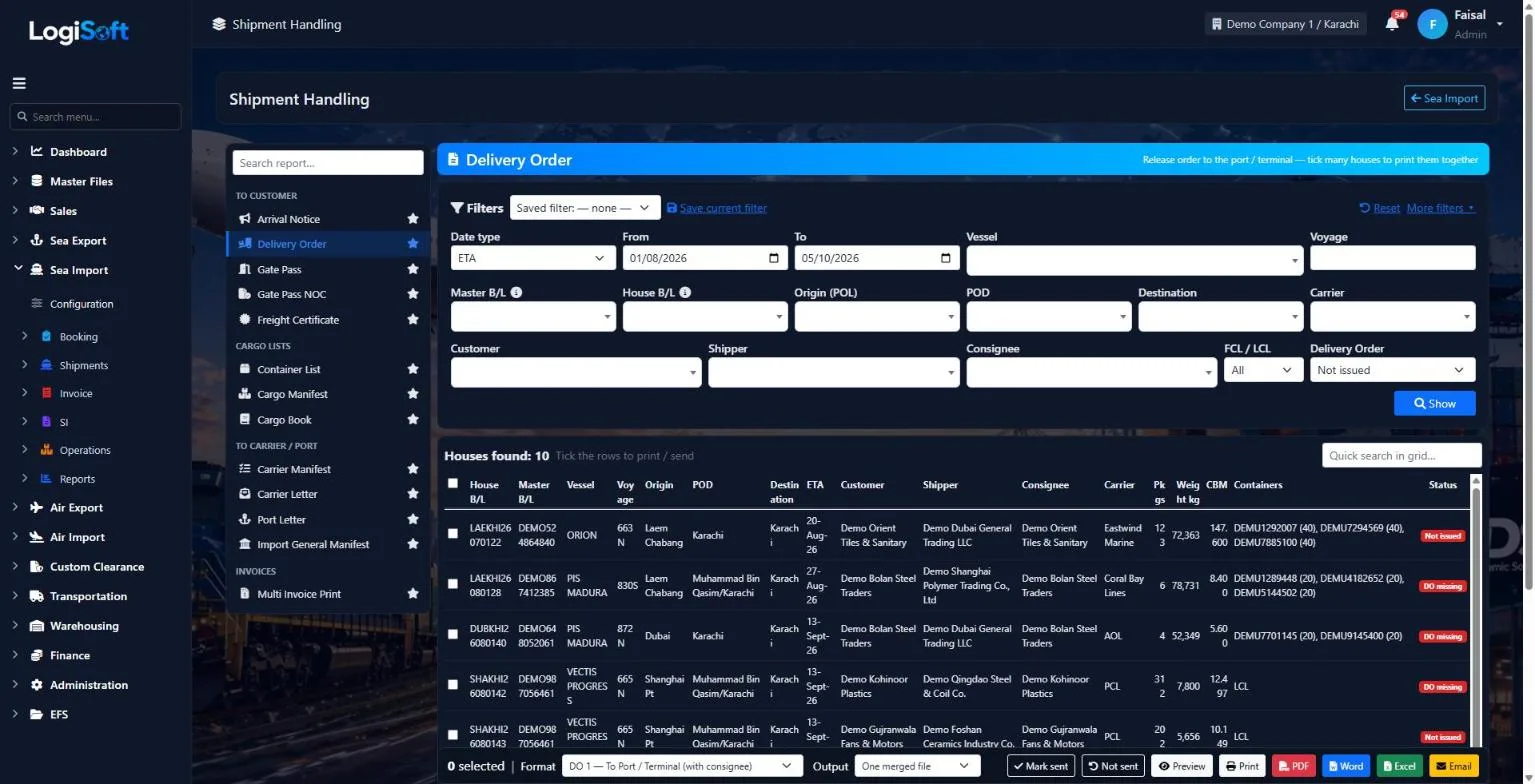Open the Date type ETA dropdown
Screen dimensions: 1535x784
click(533, 258)
